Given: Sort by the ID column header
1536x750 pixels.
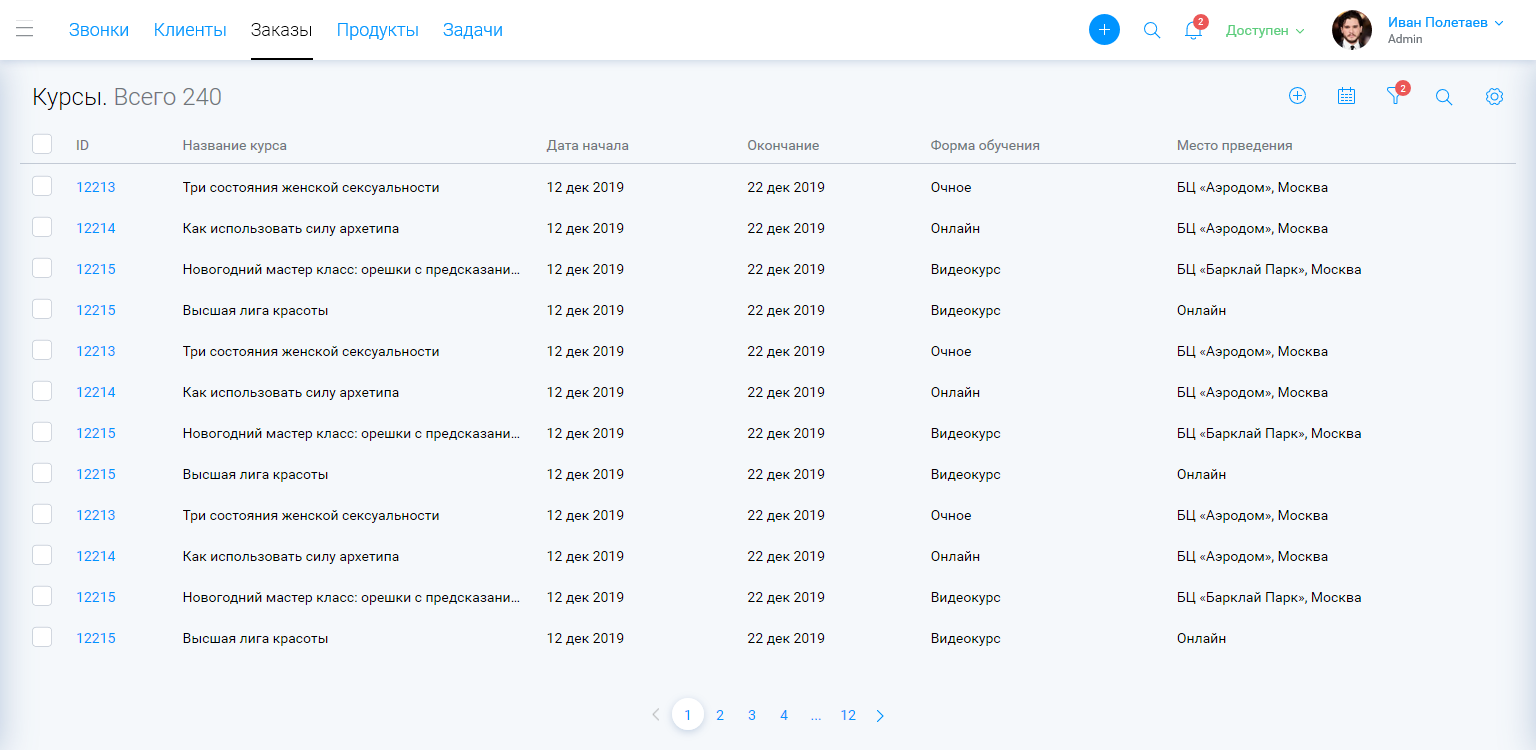Looking at the screenshot, I should point(83,145).
